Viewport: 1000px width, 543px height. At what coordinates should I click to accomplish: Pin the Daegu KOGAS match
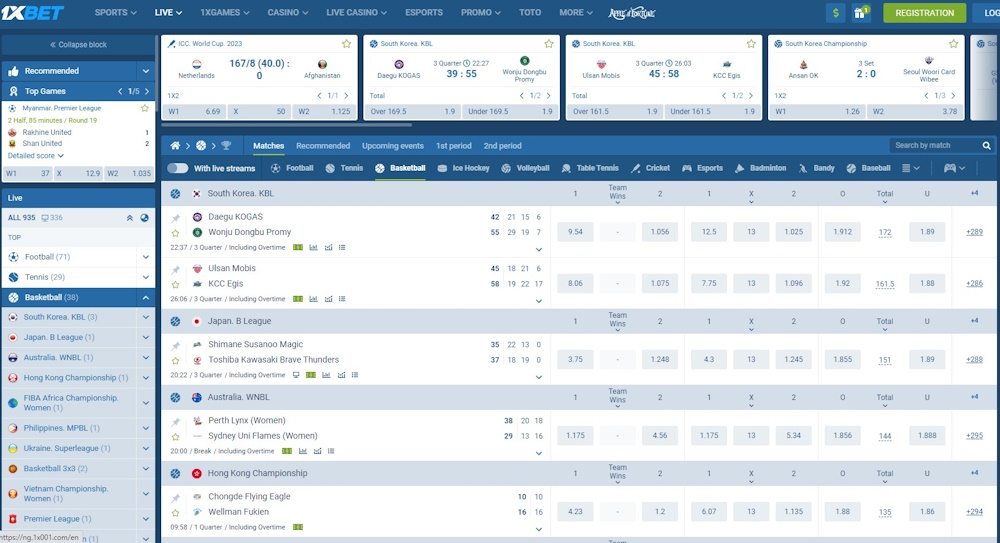[x=175, y=218]
